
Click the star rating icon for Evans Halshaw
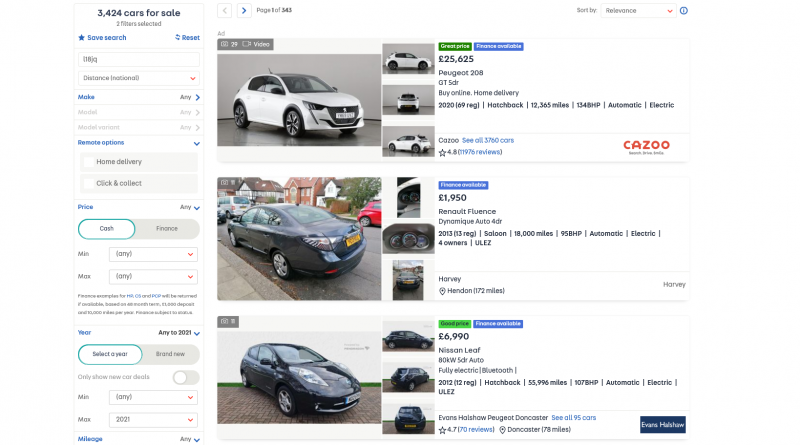tap(442, 430)
